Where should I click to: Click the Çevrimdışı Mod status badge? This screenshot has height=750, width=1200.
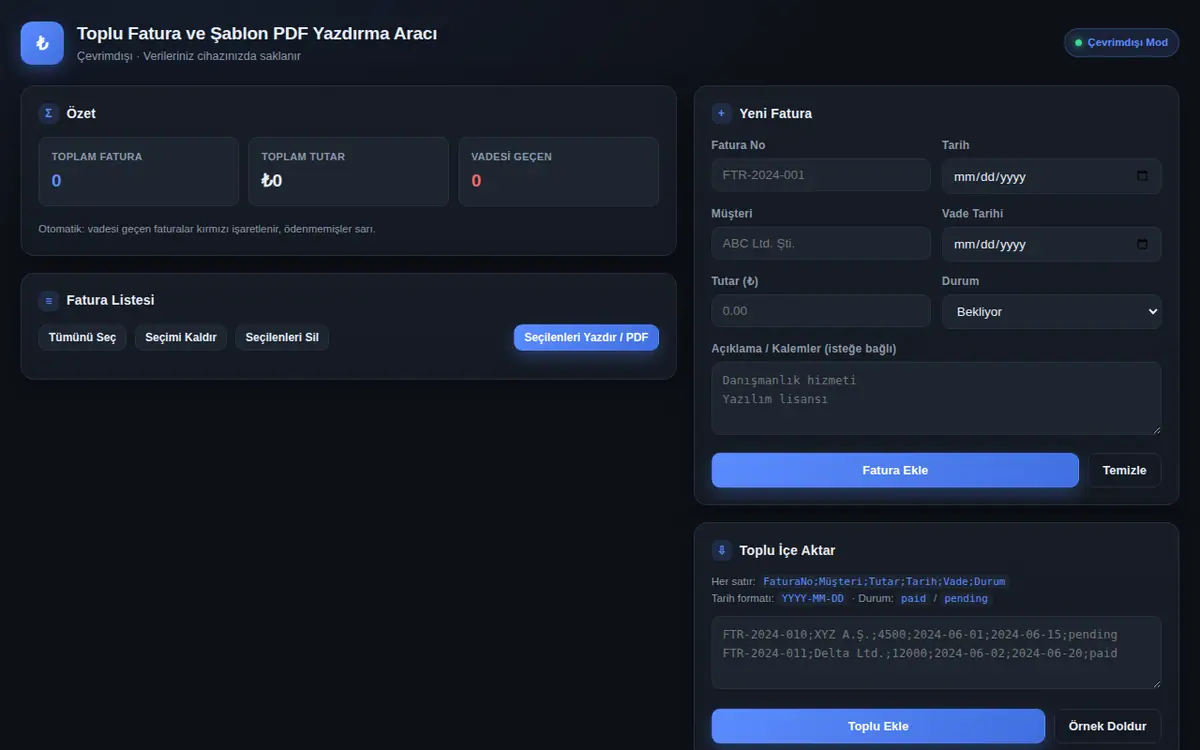pyautogui.click(x=1122, y=43)
